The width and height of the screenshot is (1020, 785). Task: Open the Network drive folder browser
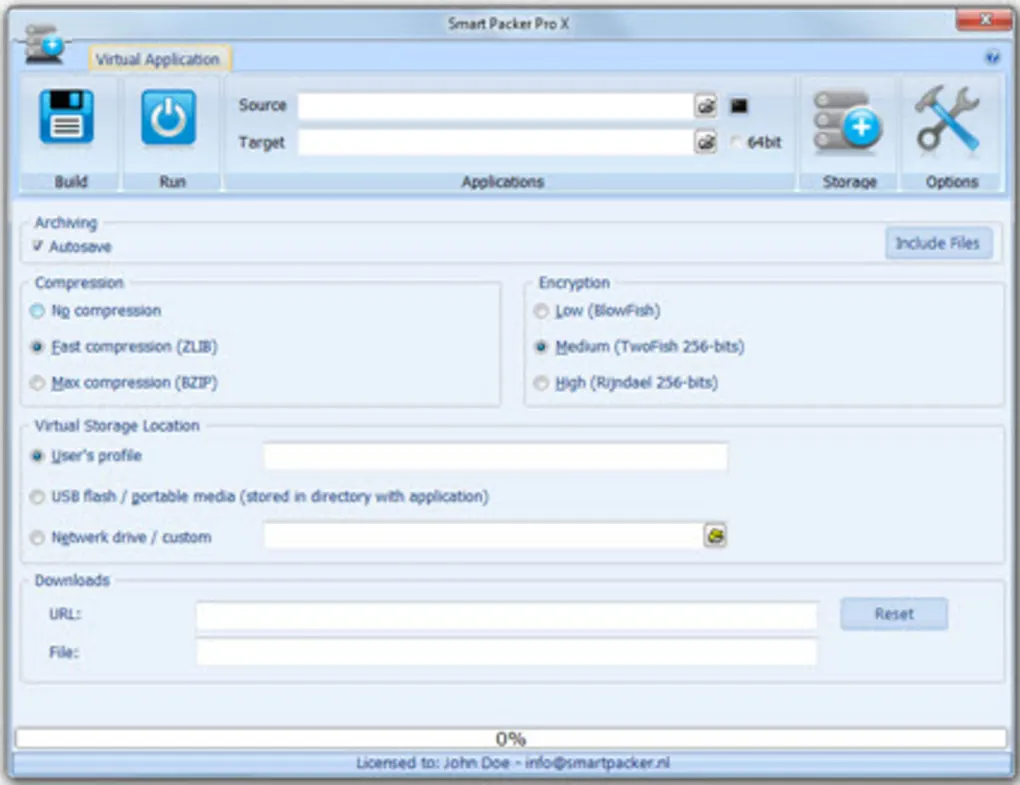pyautogui.click(x=714, y=537)
